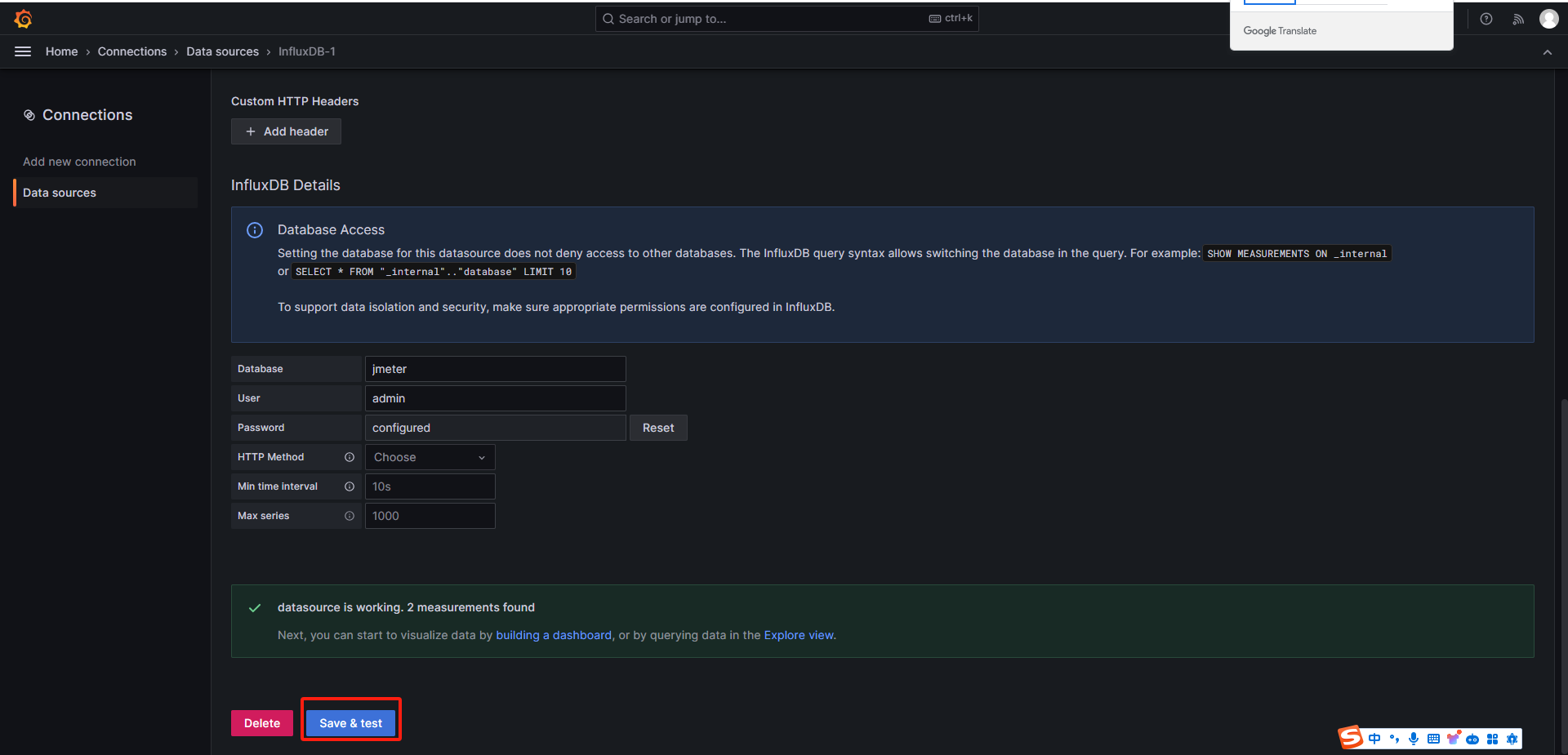Open Add new connection in sidebar
Image resolution: width=1568 pixels, height=755 pixels.
[x=79, y=162]
